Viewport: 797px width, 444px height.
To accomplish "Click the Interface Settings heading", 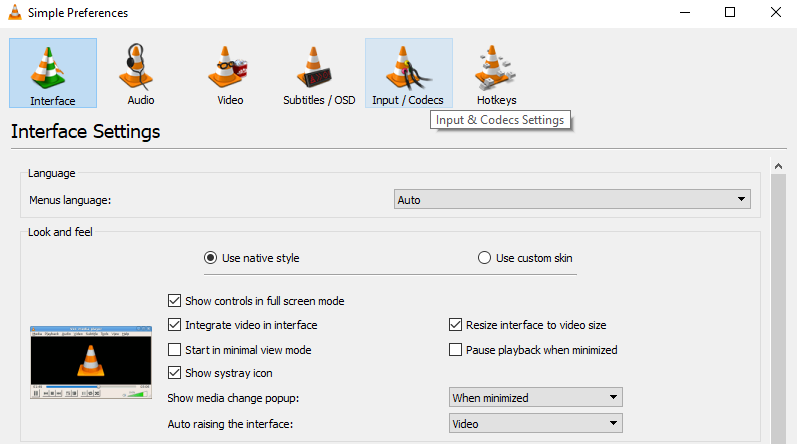I will pos(85,132).
